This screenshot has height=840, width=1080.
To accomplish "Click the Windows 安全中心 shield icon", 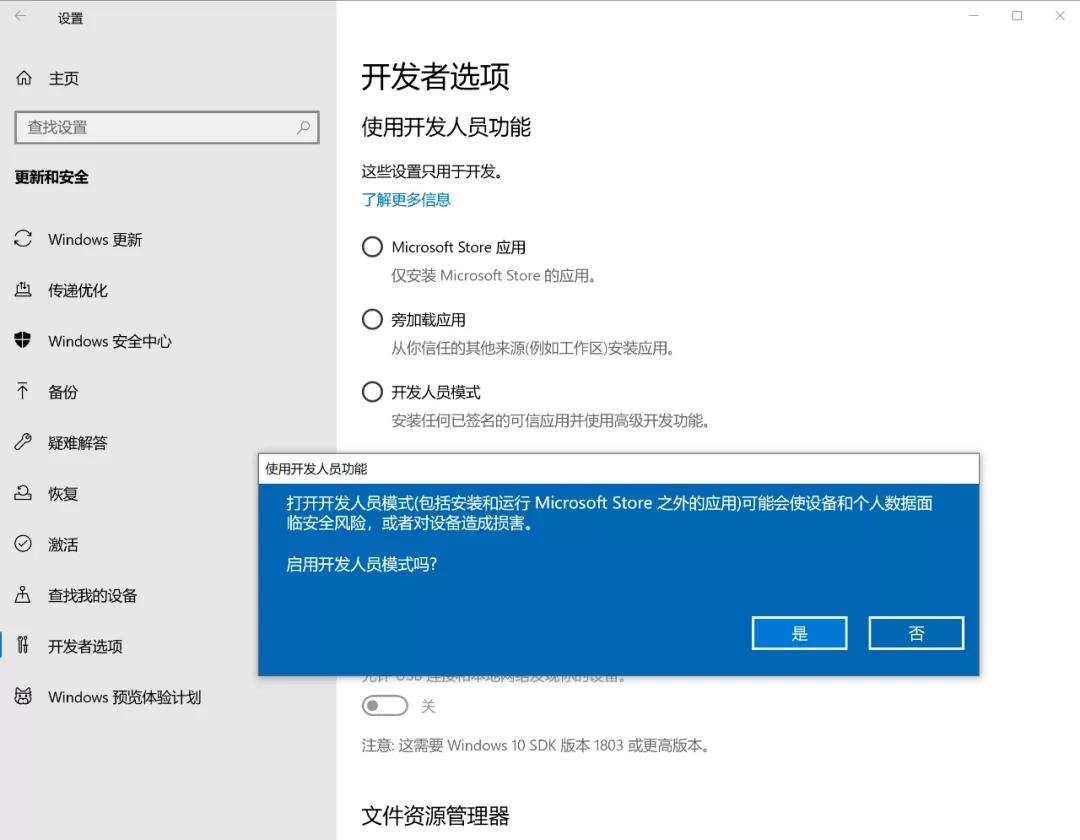I will 23,341.
